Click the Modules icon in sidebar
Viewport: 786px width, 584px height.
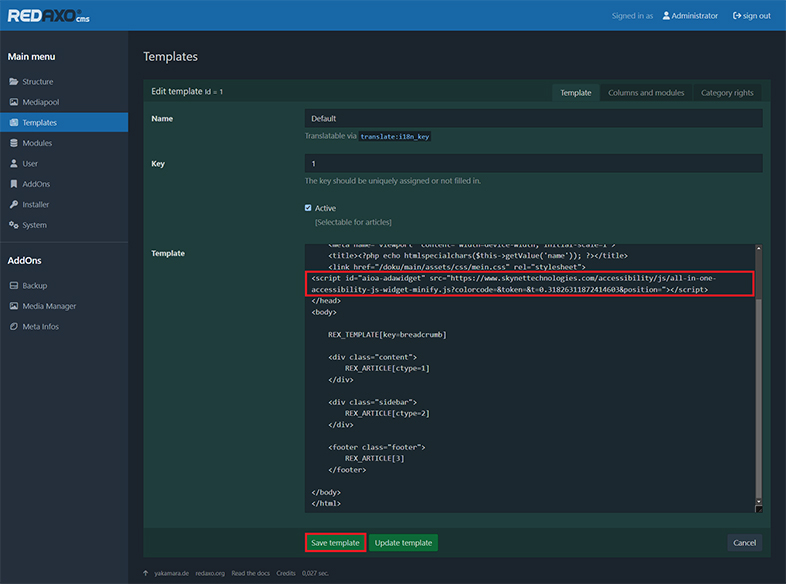pos(14,143)
